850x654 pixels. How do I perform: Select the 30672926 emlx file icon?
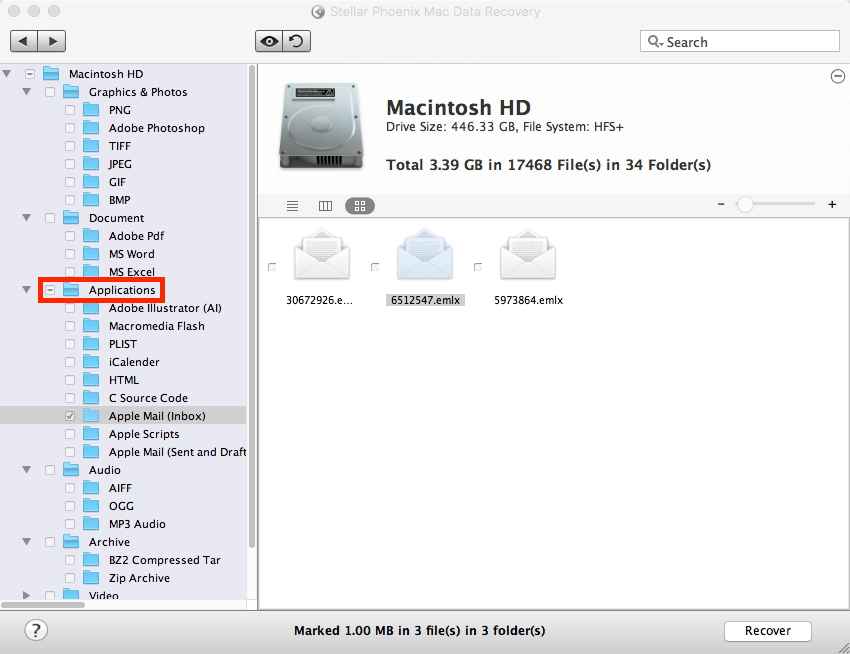coord(322,254)
